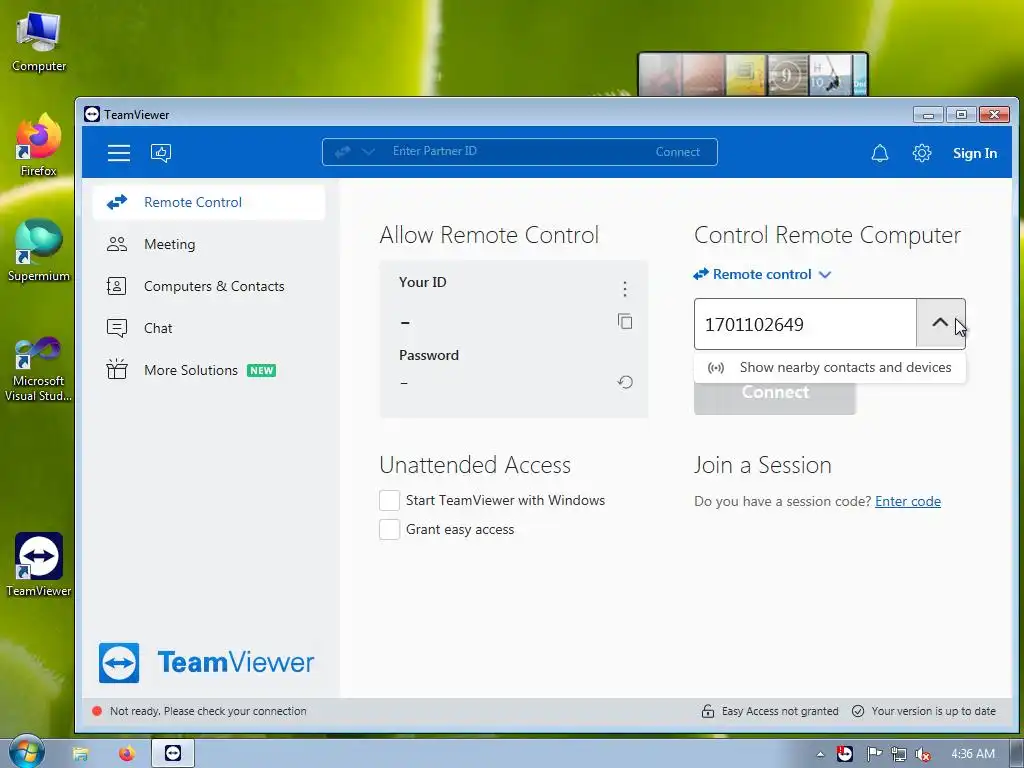Click the Easy Access not granted lock icon
The height and width of the screenshot is (768, 1024).
click(707, 711)
